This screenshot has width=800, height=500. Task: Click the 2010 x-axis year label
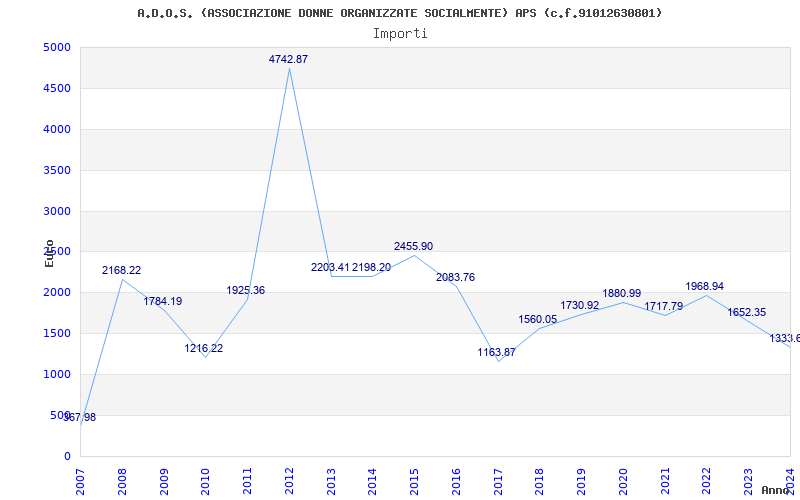(x=206, y=482)
